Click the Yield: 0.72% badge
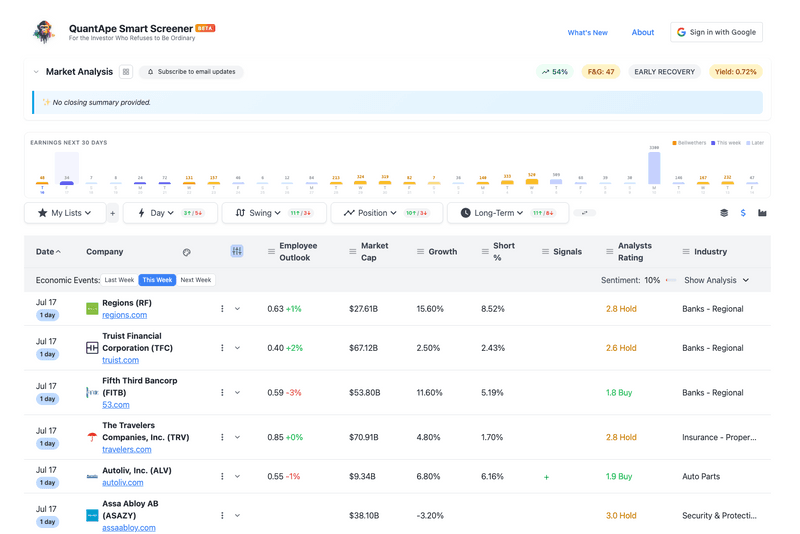 735,72
